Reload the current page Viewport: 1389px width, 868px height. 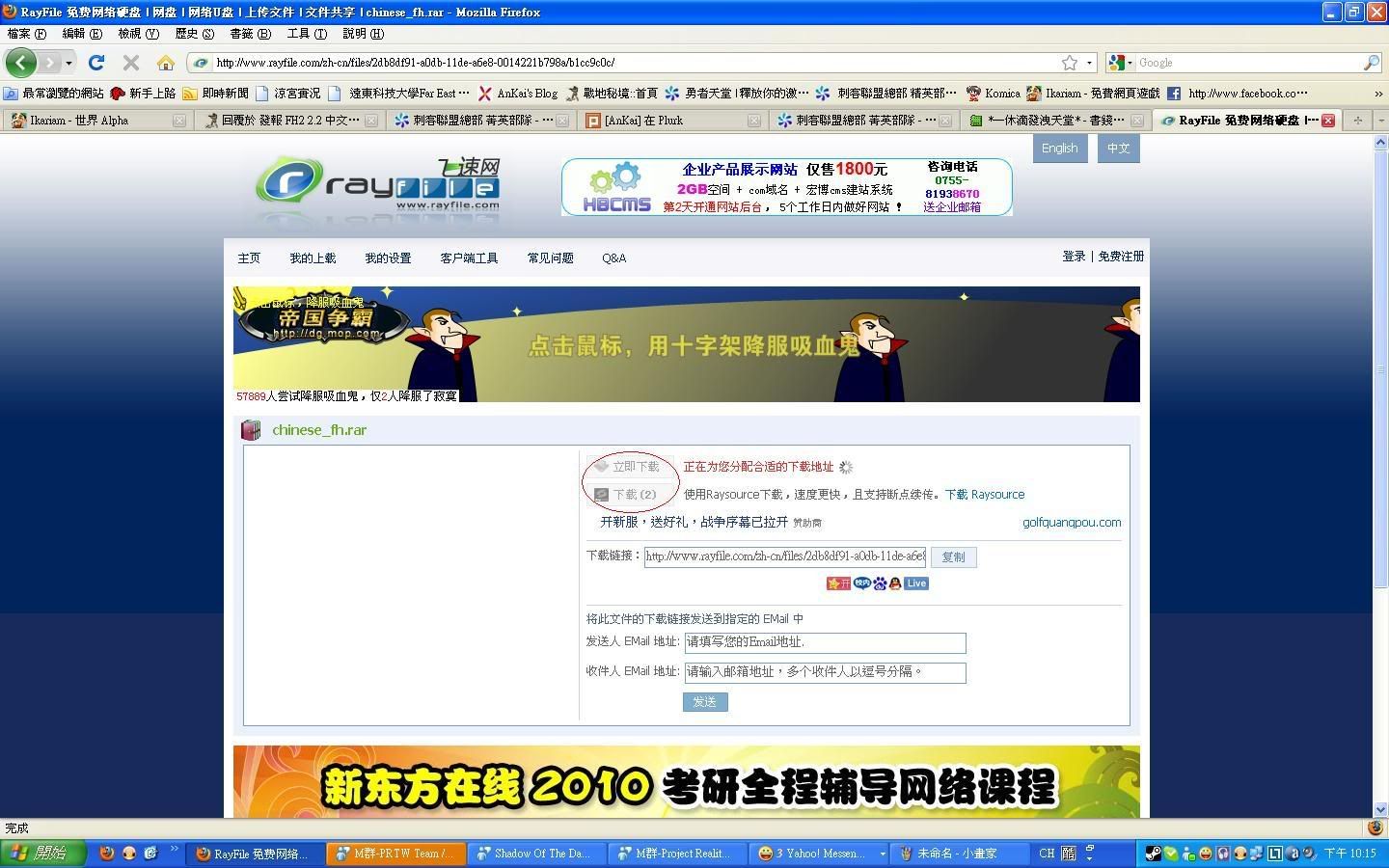pyautogui.click(x=95, y=63)
